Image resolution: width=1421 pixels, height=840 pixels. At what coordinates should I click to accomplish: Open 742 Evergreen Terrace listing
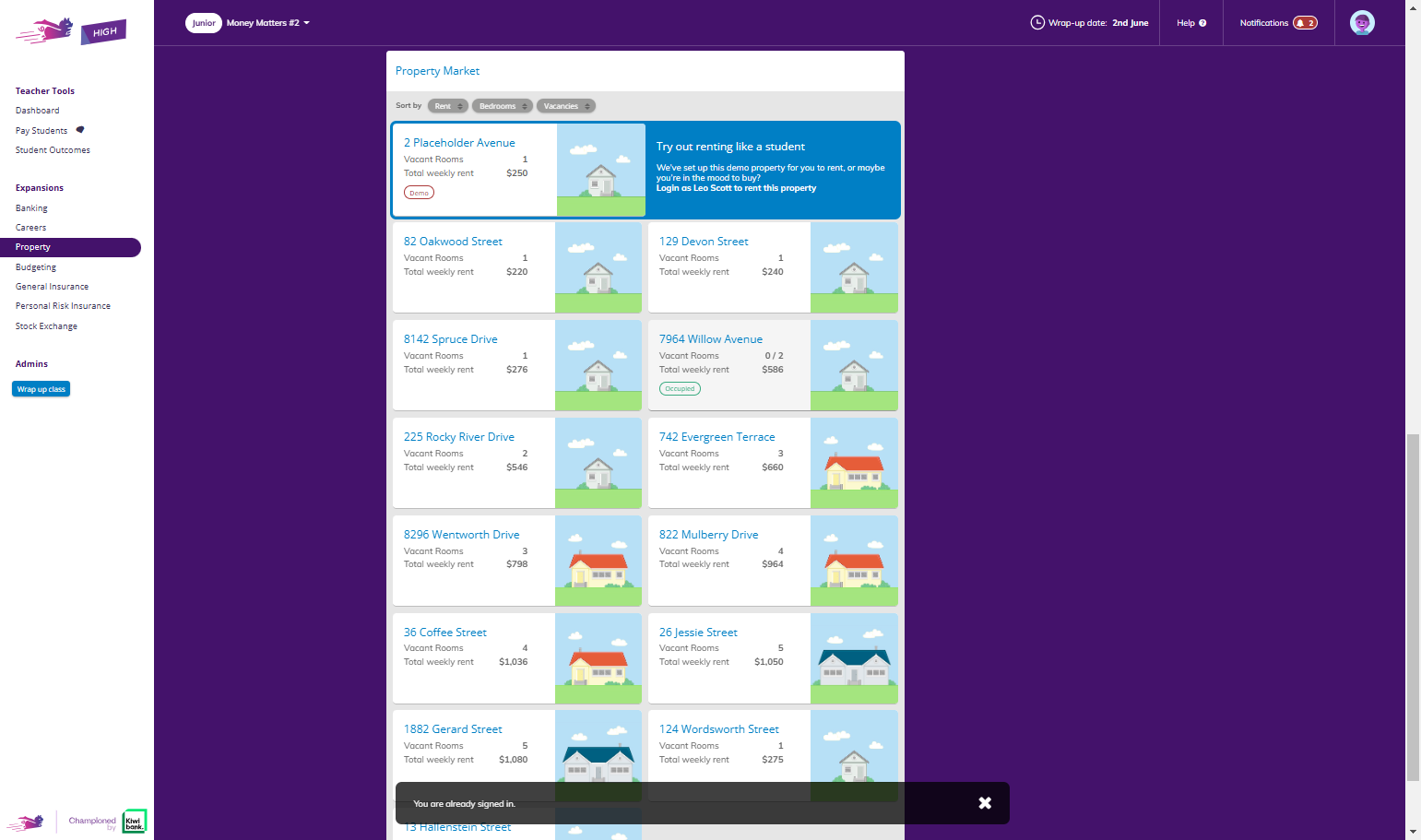[x=716, y=437]
